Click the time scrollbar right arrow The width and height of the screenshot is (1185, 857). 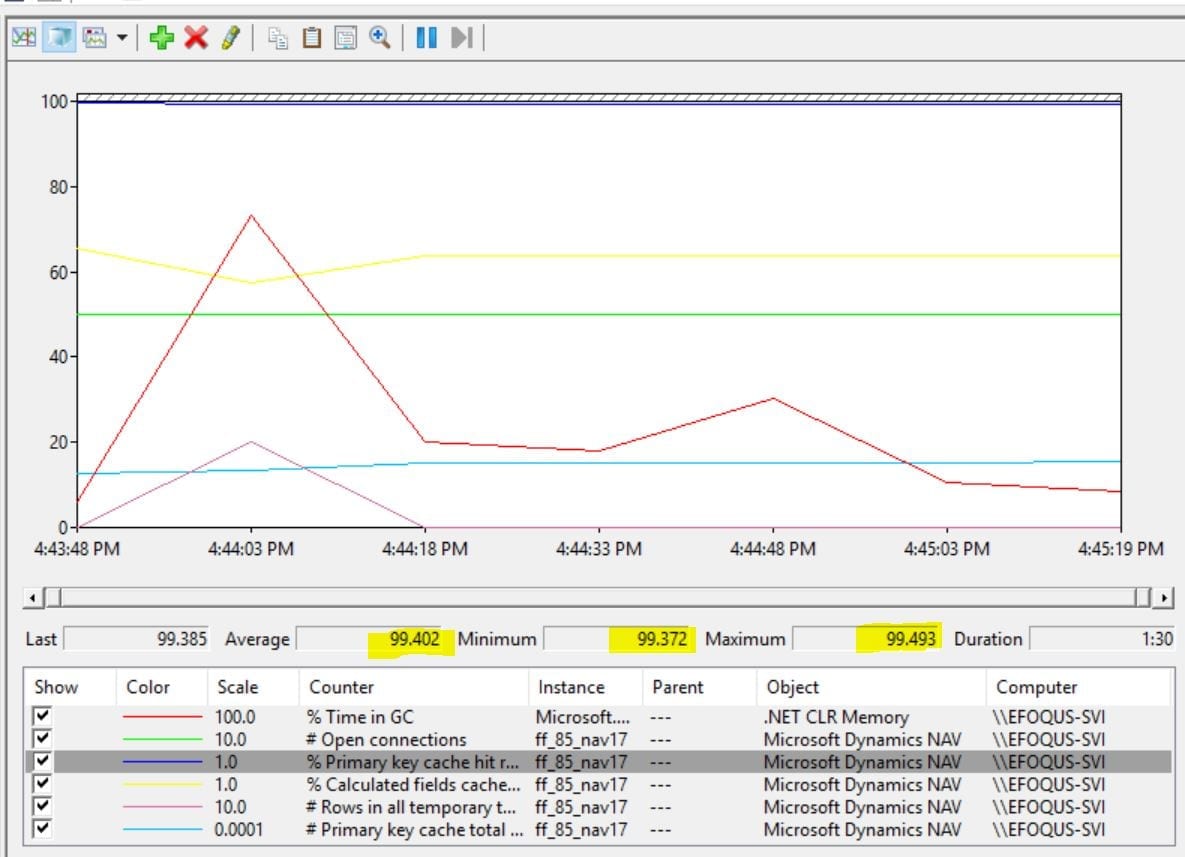(x=1165, y=598)
